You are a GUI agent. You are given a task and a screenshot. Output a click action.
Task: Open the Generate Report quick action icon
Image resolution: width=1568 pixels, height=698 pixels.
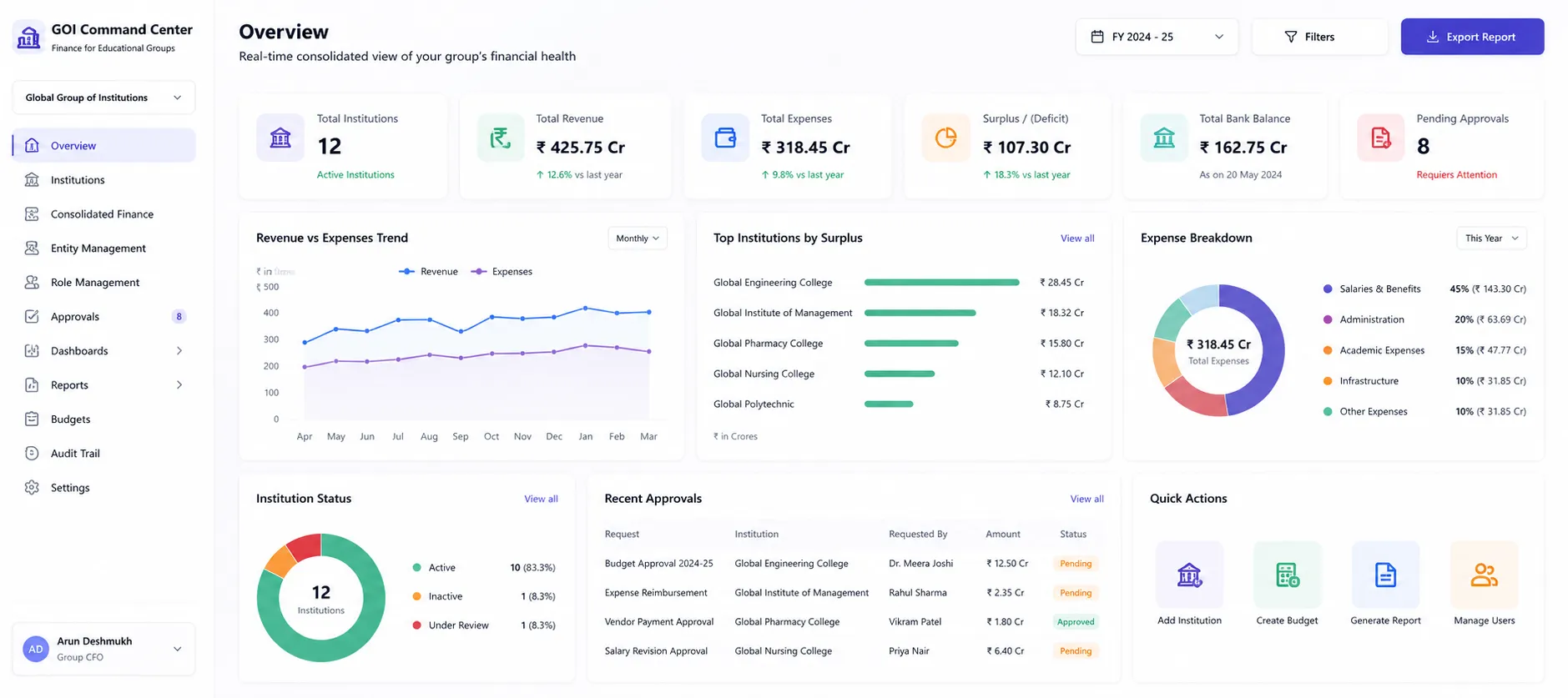[x=1385, y=575]
